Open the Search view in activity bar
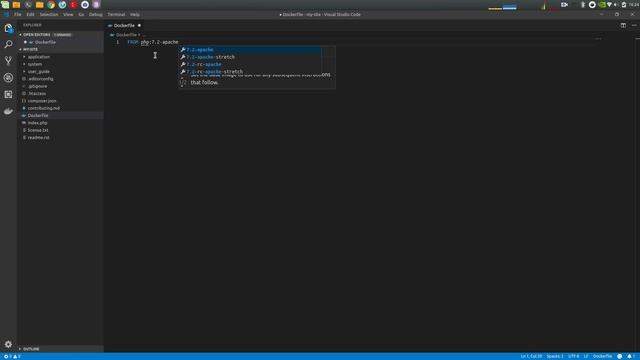This screenshot has width=640, height=360. coord(8,44)
